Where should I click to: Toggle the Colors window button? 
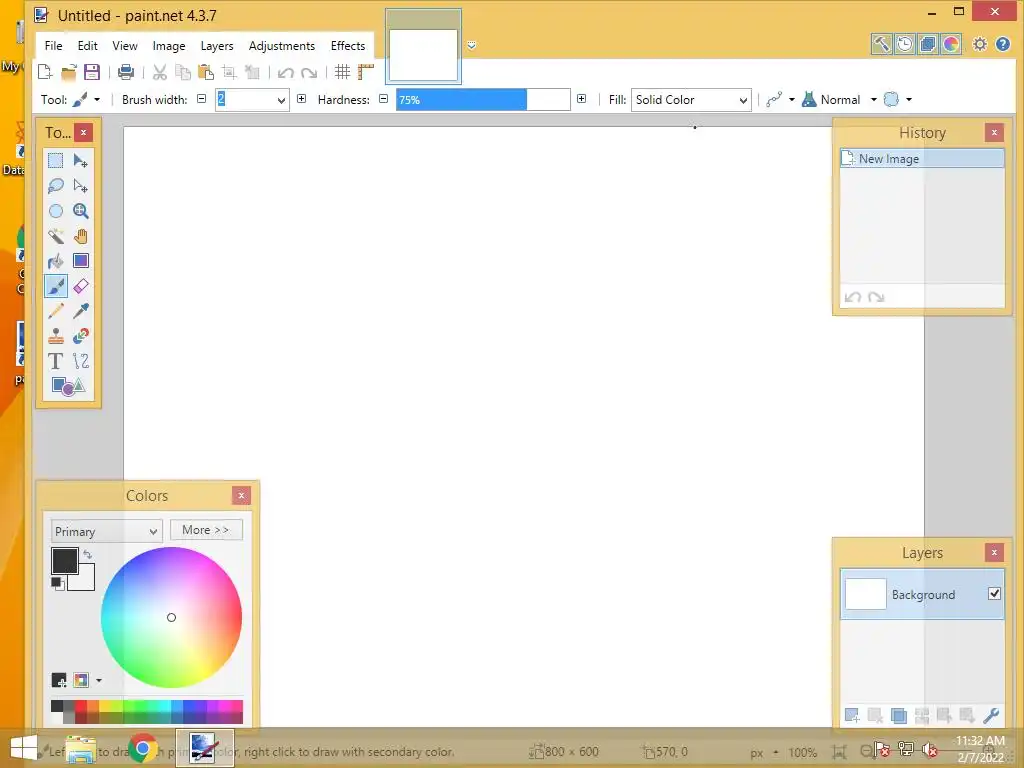pos(951,44)
